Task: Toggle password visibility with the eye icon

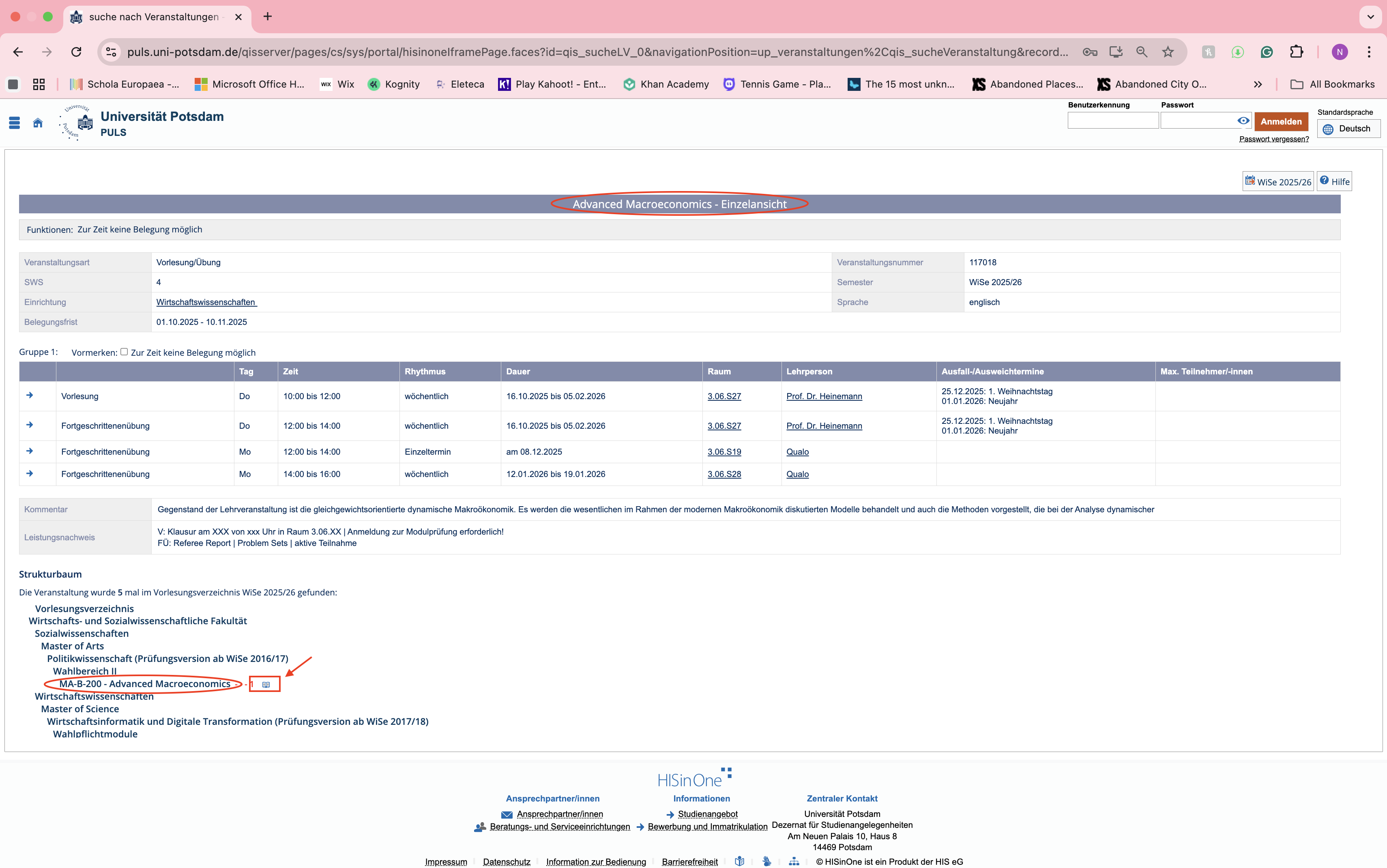Action: [1243, 120]
